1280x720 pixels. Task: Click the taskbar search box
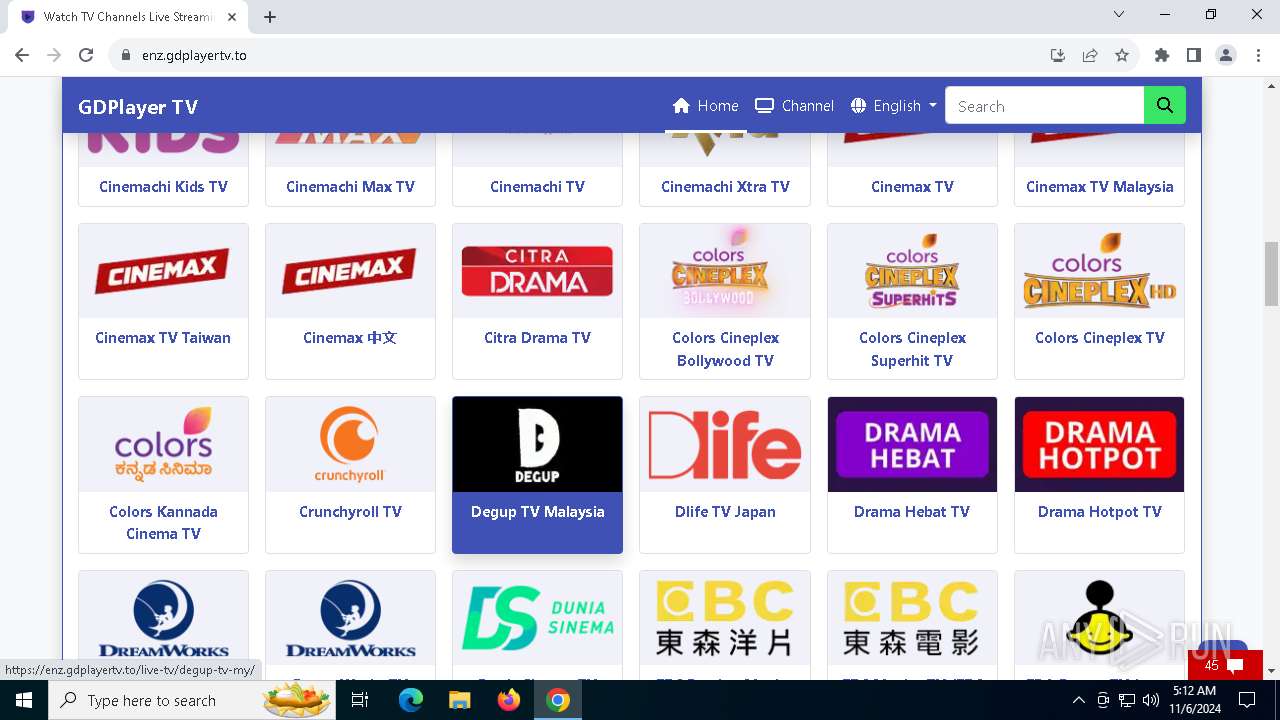click(190, 700)
